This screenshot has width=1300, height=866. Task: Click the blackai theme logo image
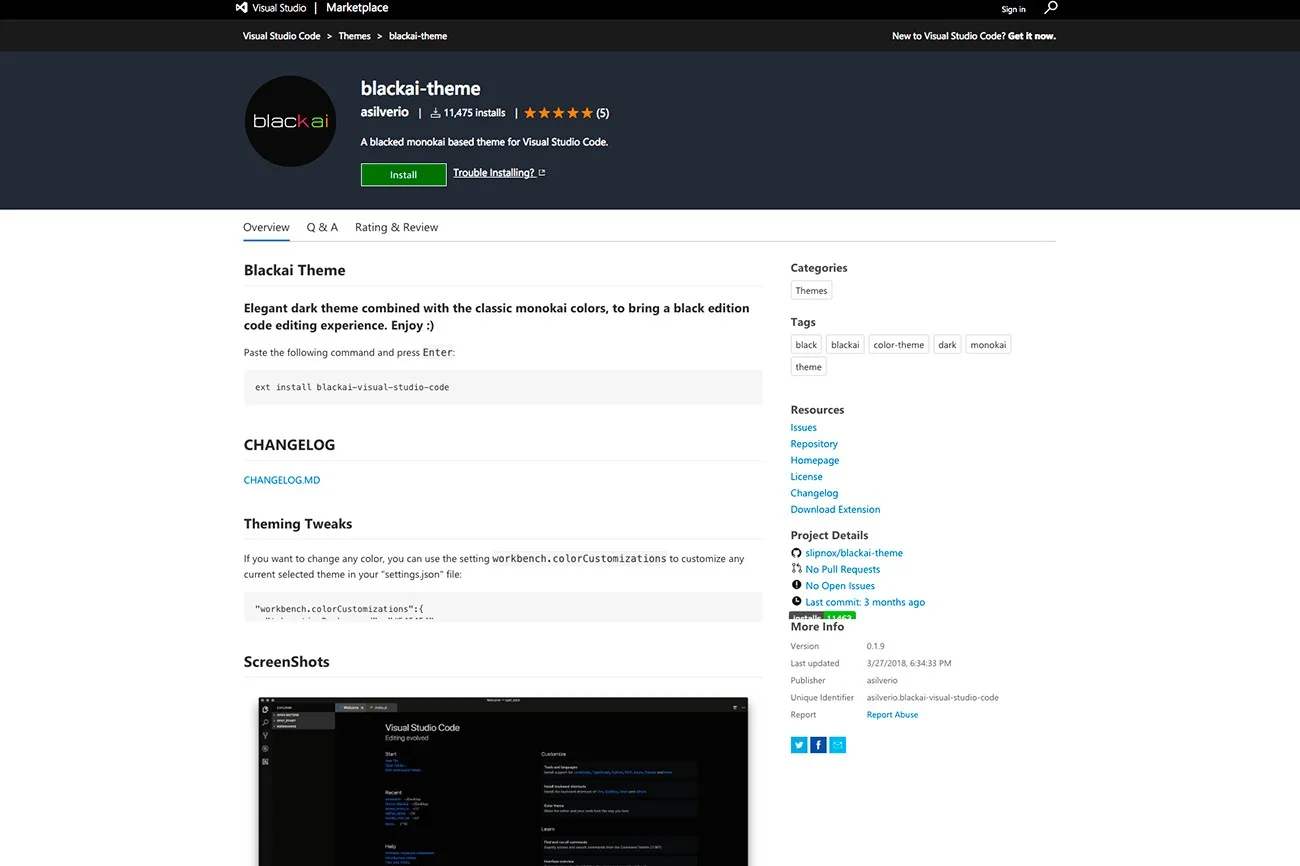[290, 121]
